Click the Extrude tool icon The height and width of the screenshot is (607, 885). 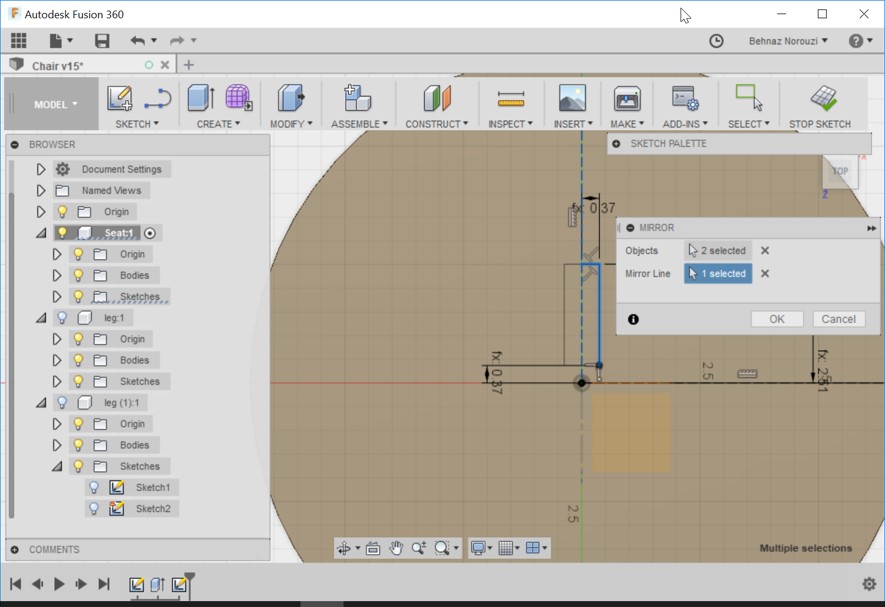[x=201, y=98]
